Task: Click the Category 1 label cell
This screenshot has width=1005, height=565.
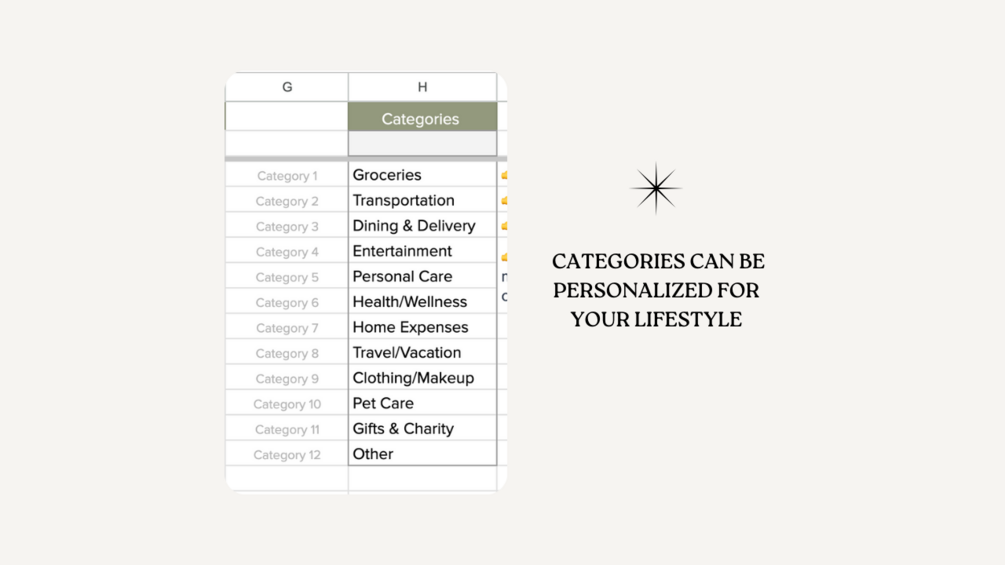Action: pyautogui.click(x=287, y=176)
